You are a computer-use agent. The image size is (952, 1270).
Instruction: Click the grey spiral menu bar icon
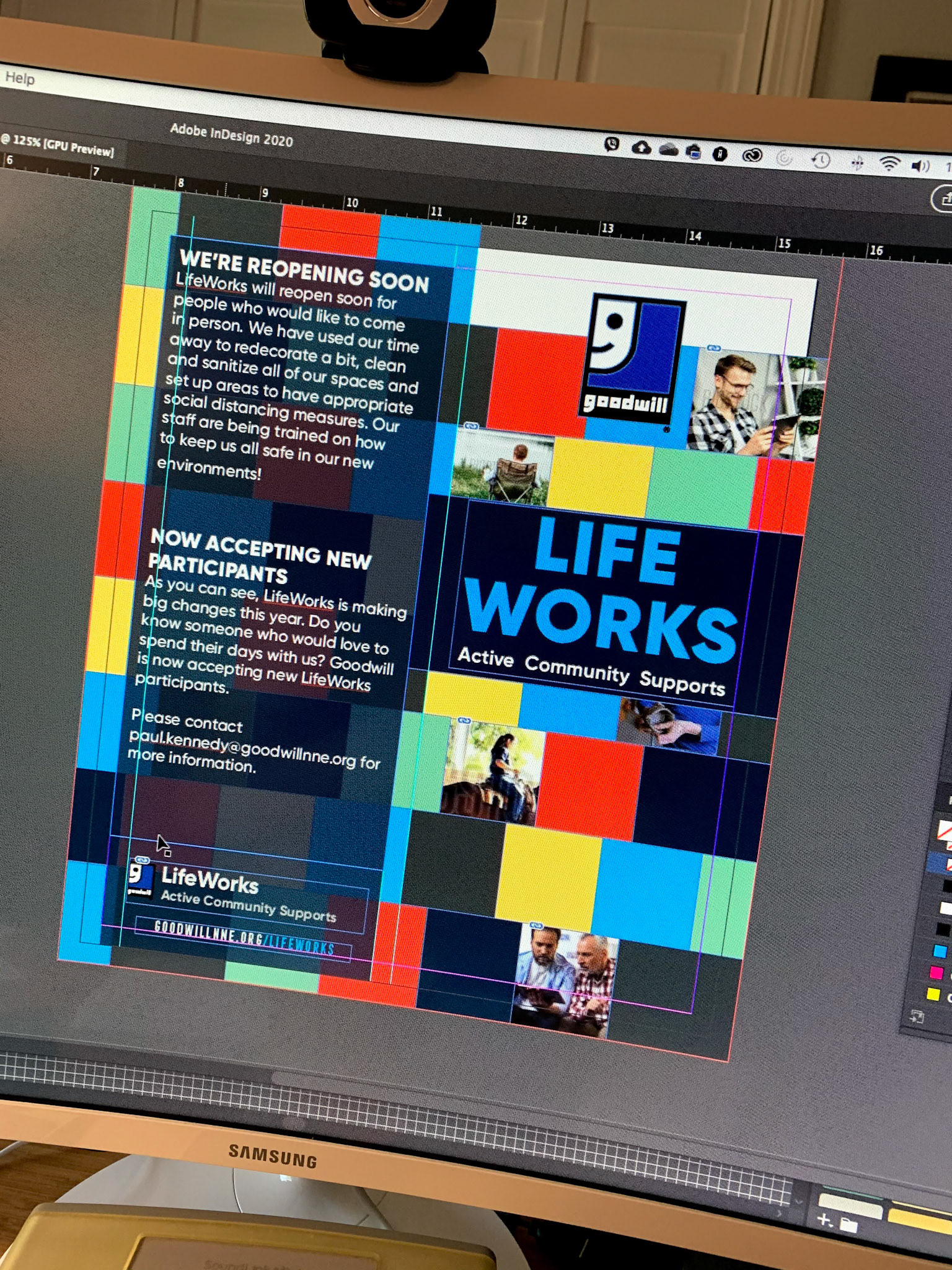784,158
